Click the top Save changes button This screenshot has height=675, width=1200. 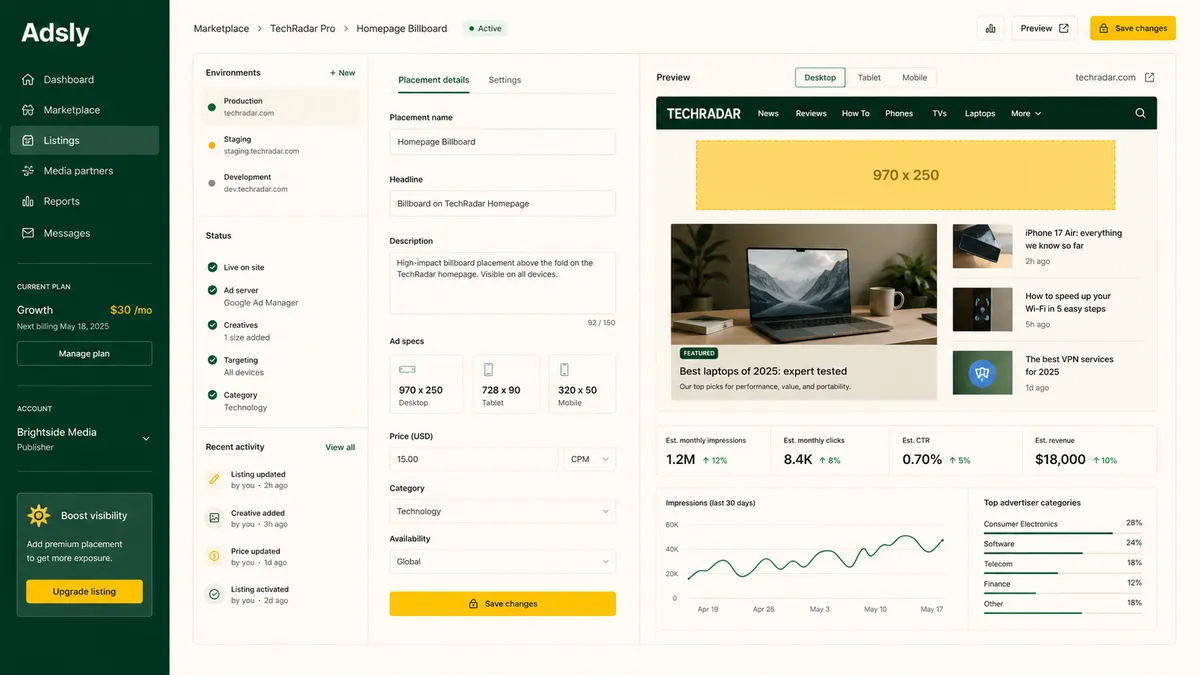pyautogui.click(x=1133, y=28)
